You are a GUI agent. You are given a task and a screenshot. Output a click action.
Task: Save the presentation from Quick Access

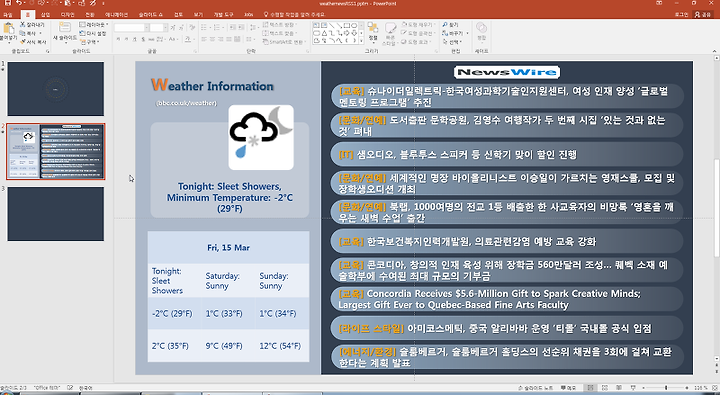(8, 3)
